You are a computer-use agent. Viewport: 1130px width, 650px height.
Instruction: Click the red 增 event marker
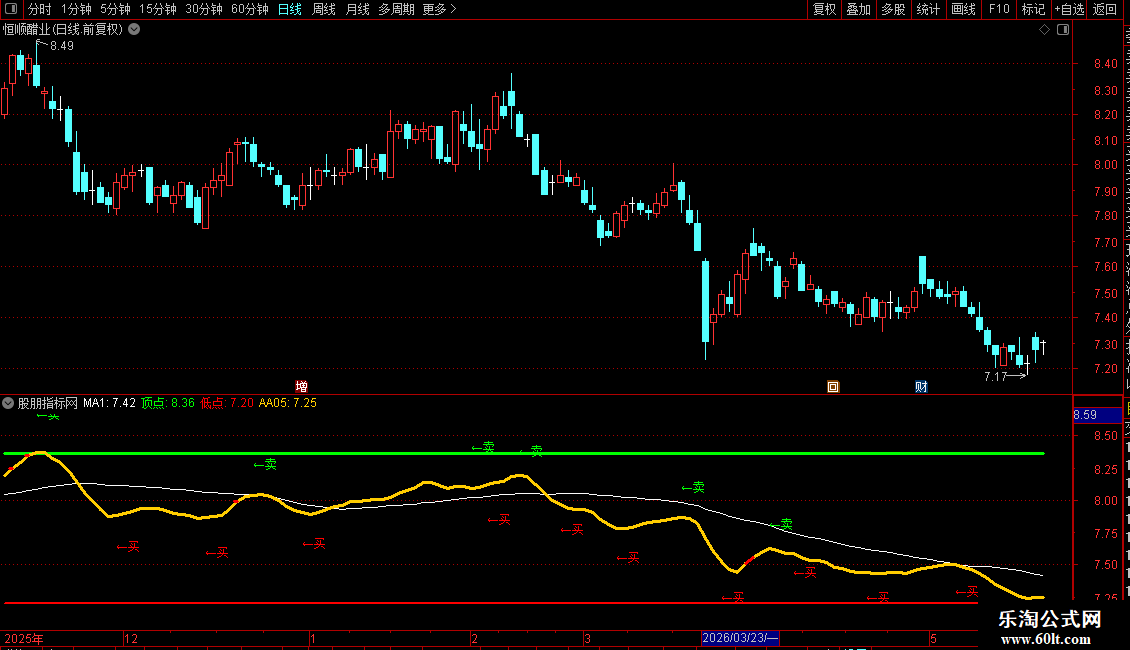(x=301, y=386)
